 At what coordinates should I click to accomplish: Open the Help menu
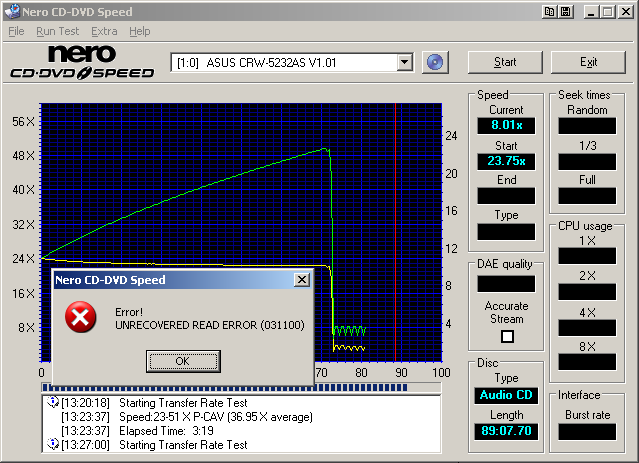[140, 31]
